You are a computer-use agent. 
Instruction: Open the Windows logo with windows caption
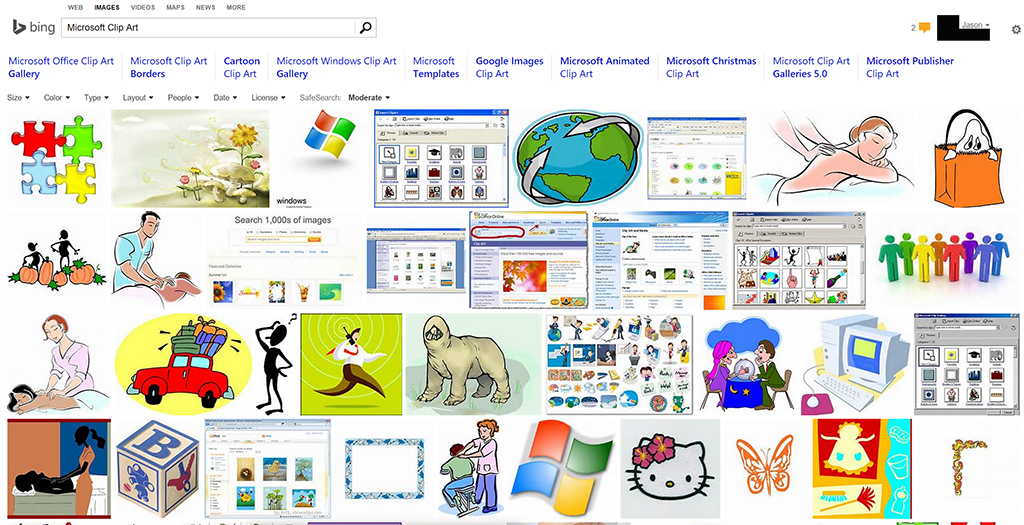pyautogui.click(x=321, y=159)
